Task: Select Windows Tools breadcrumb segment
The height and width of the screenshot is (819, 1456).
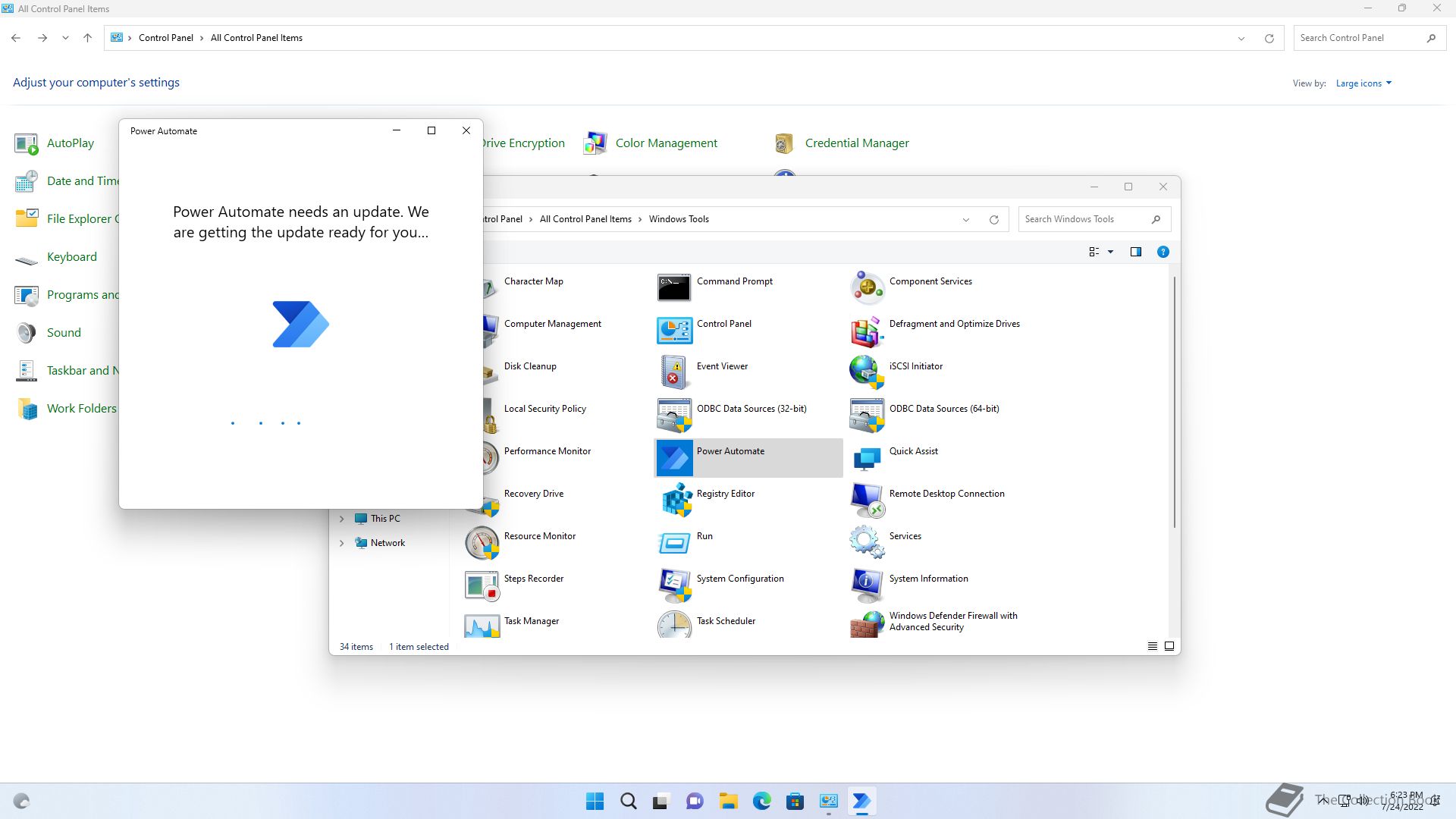Action: pos(679,219)
